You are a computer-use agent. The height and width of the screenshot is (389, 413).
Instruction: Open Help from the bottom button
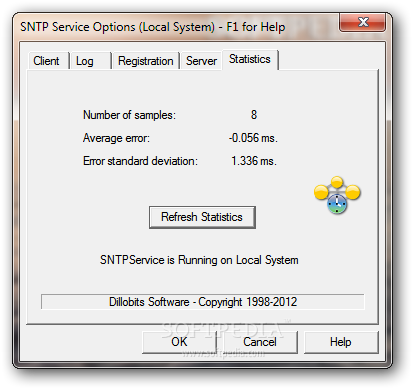(x=341, y=342)
